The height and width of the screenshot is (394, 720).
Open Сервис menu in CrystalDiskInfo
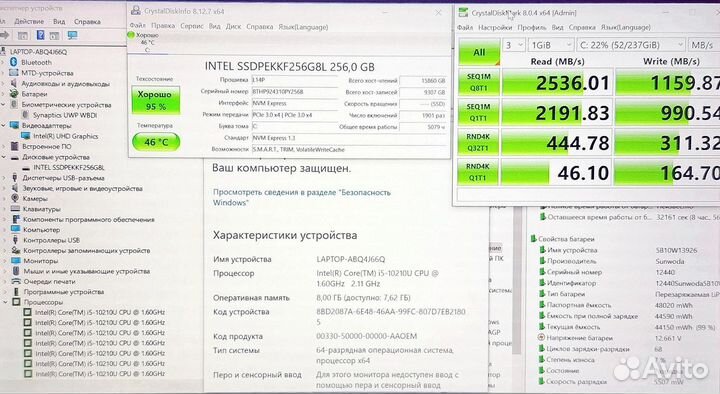pos(191,26)
